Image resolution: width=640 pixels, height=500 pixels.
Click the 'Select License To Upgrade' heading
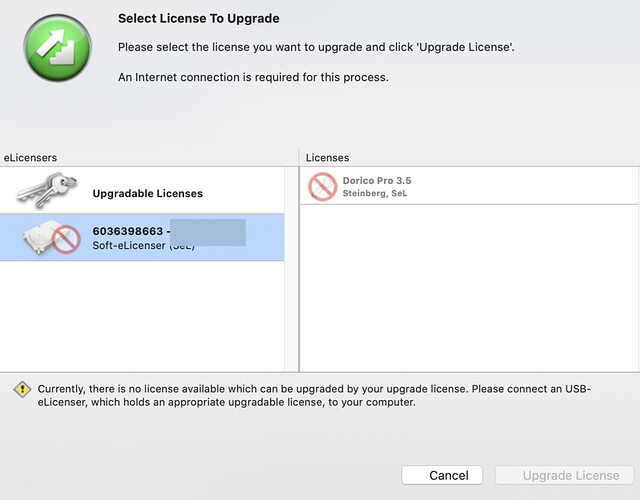click(x=199, y=18)
